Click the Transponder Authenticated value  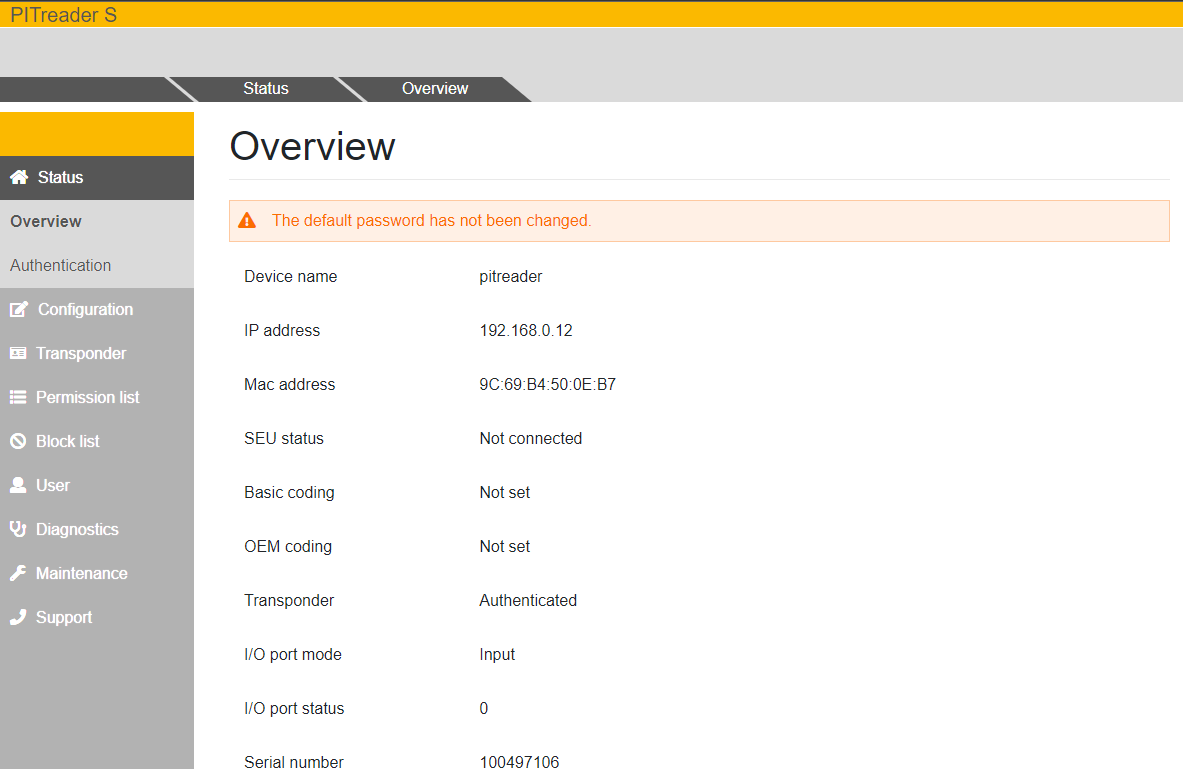coord(528,600)
